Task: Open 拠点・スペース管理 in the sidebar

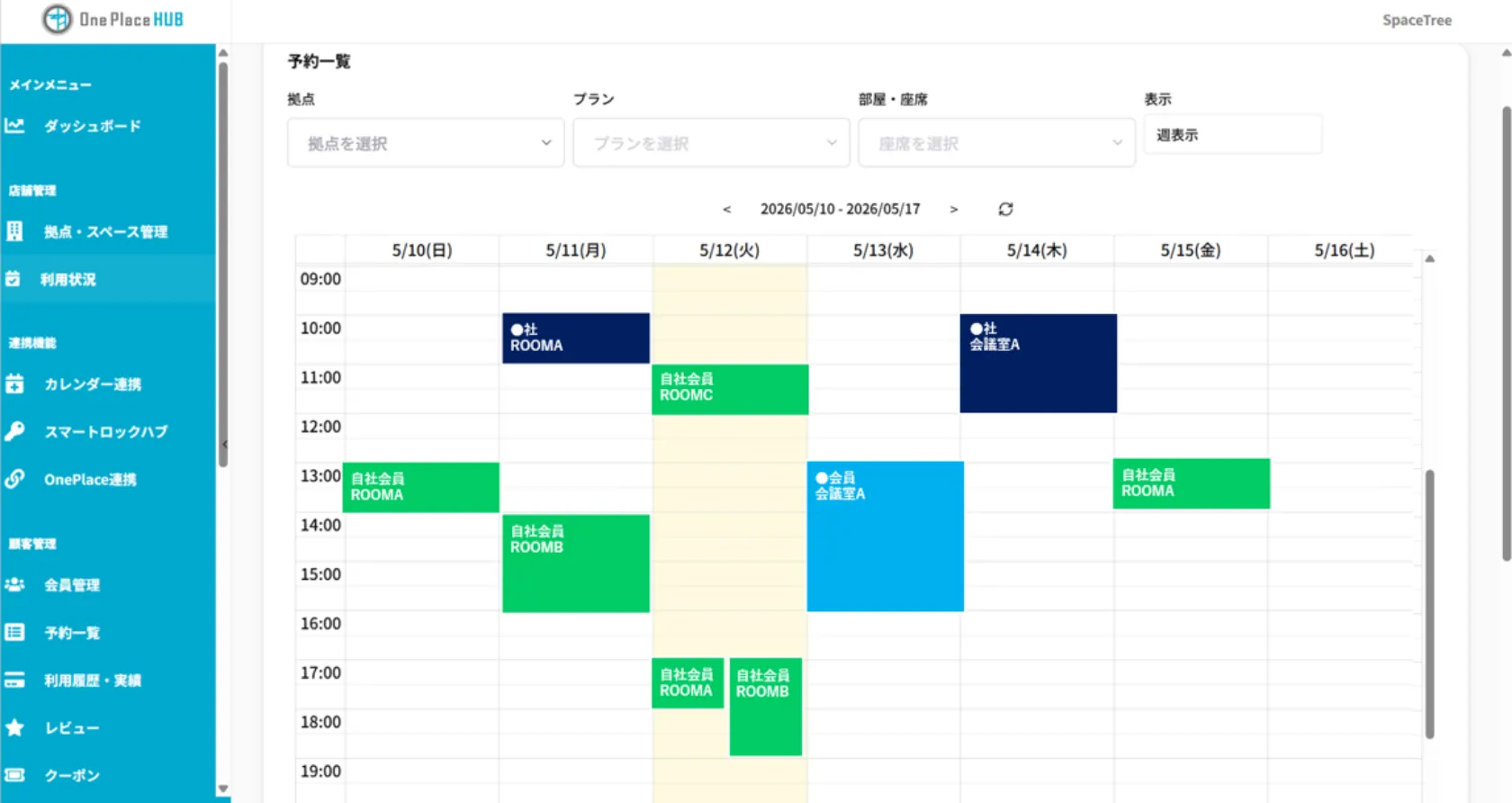Action: pos(108,231)
